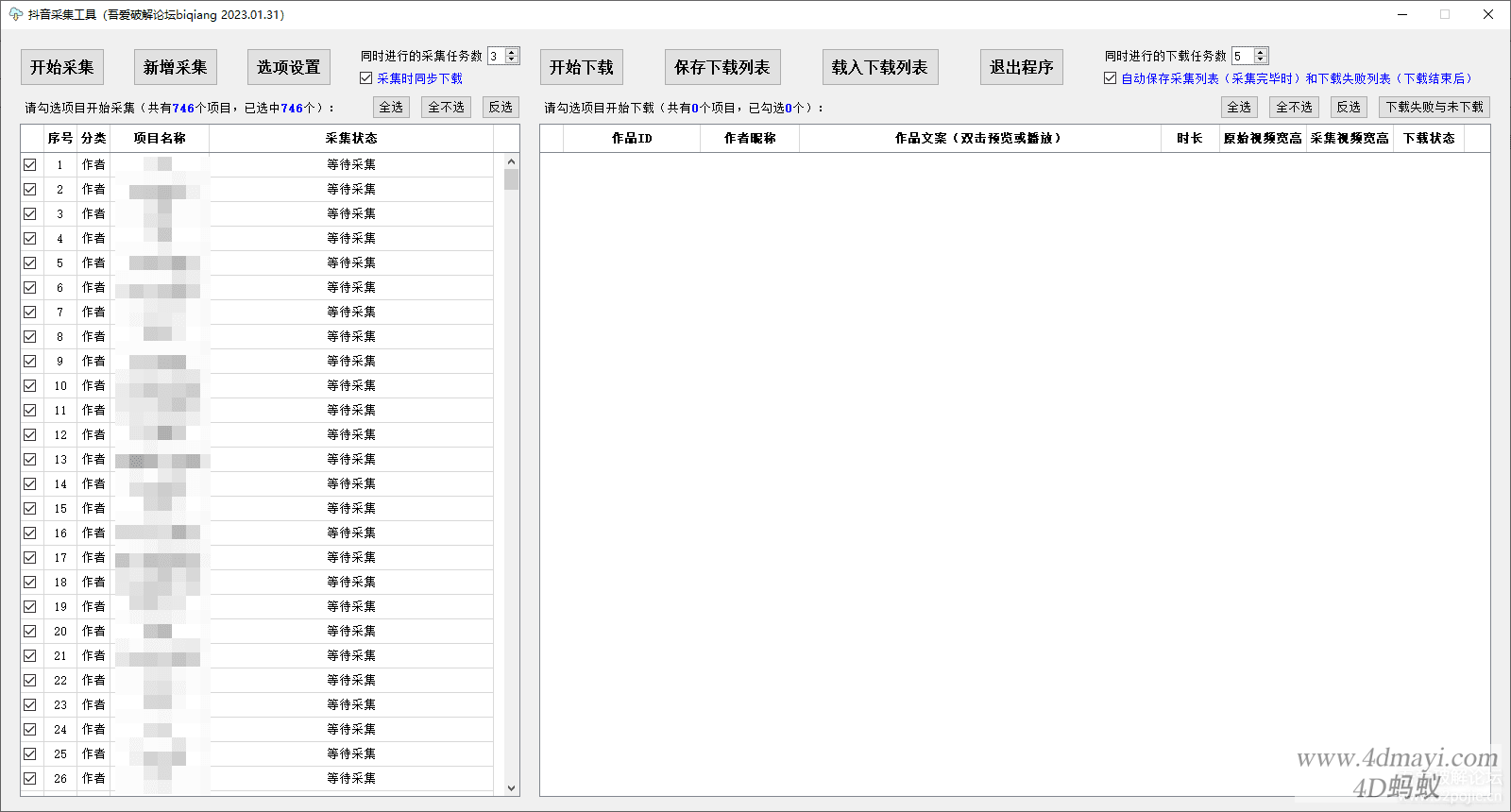Uncheck row 20 checkbox
The image size is (1511, 812).
pos(30,631)
